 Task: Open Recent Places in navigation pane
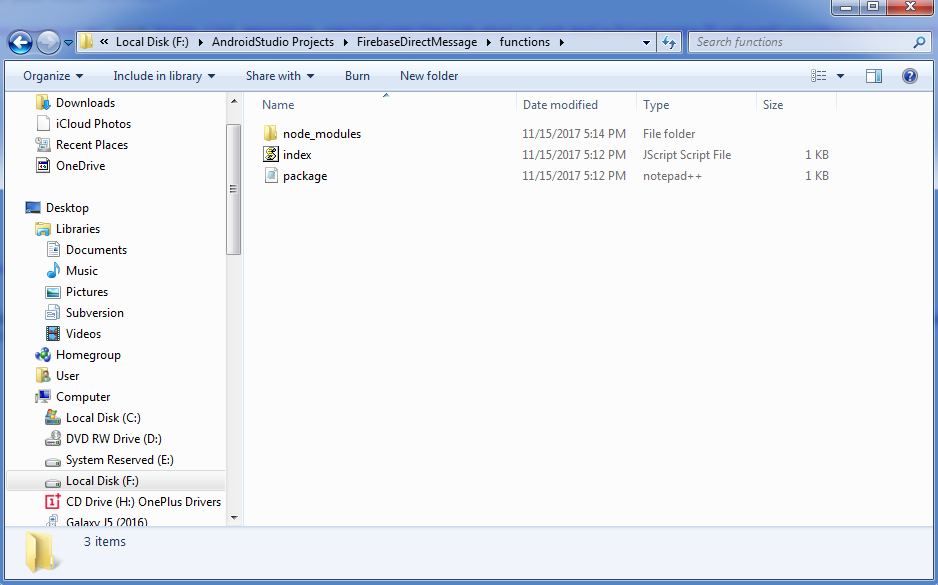point(92,145)
